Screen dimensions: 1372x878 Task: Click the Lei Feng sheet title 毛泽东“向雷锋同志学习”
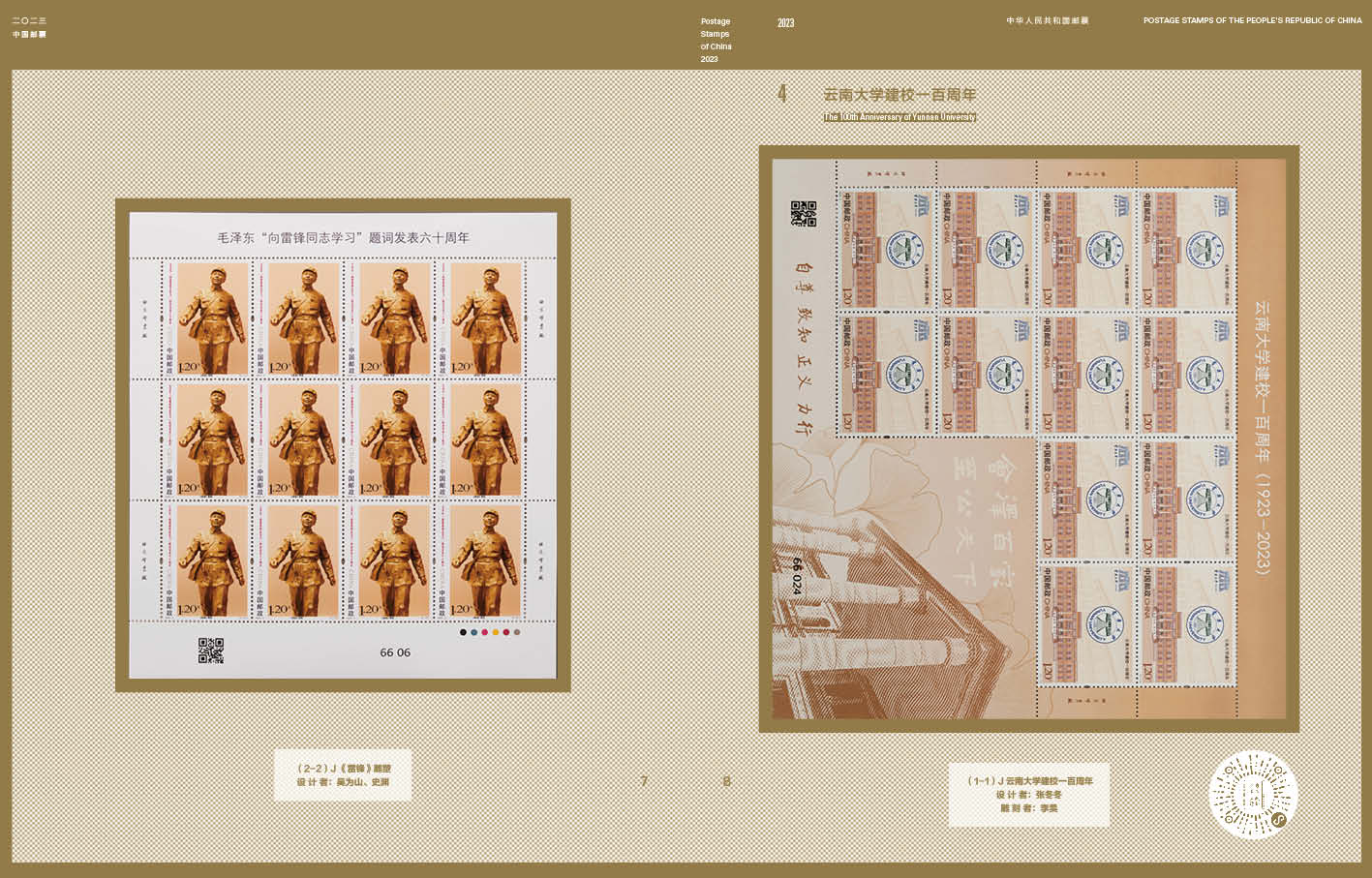point(343,237)
